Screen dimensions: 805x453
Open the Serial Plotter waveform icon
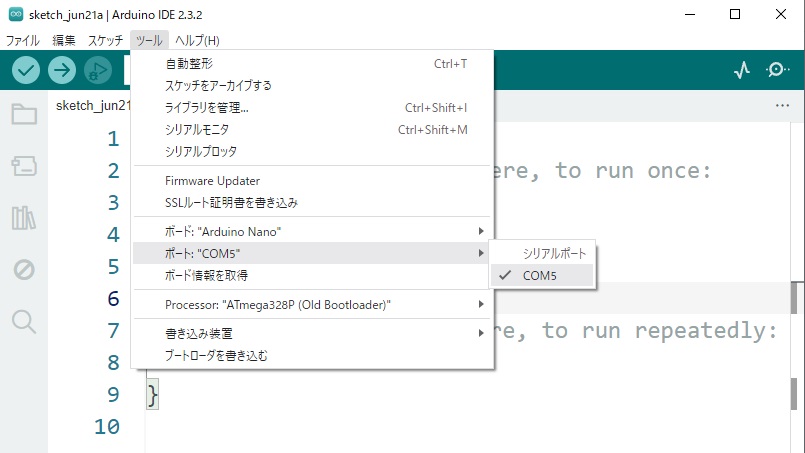(741, 70)
